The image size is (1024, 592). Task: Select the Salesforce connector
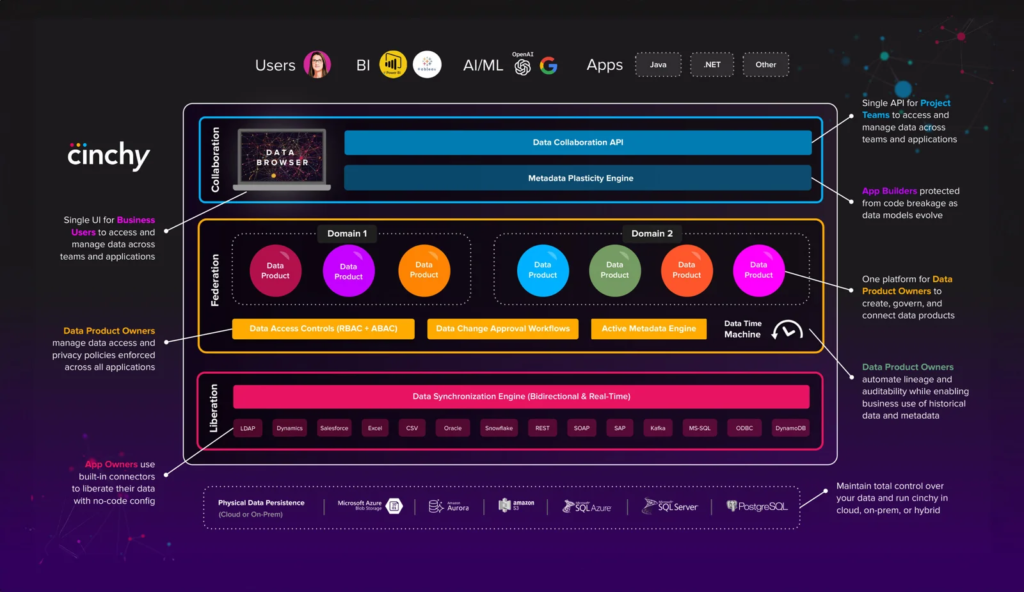pyautogui.click(x=334, y=429)
